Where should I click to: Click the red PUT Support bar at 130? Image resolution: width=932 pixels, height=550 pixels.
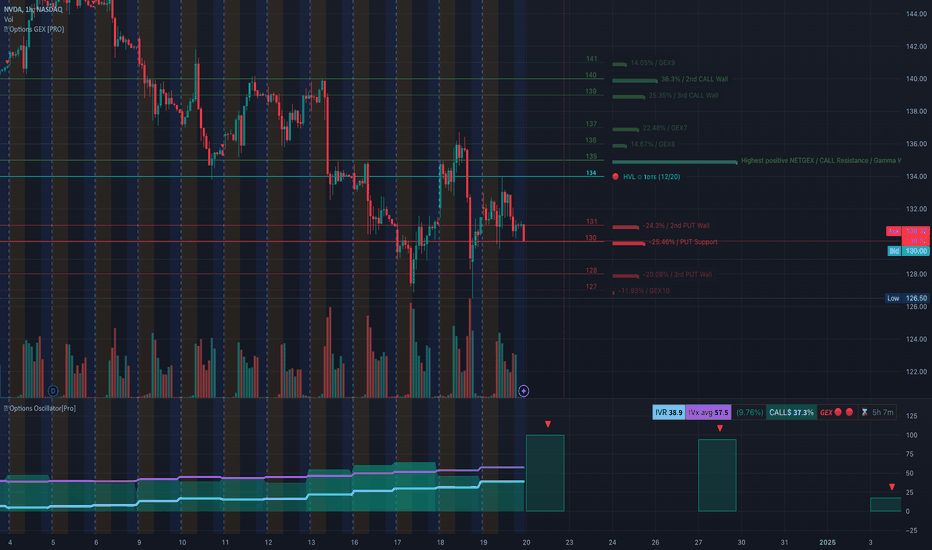pos(628,243)
